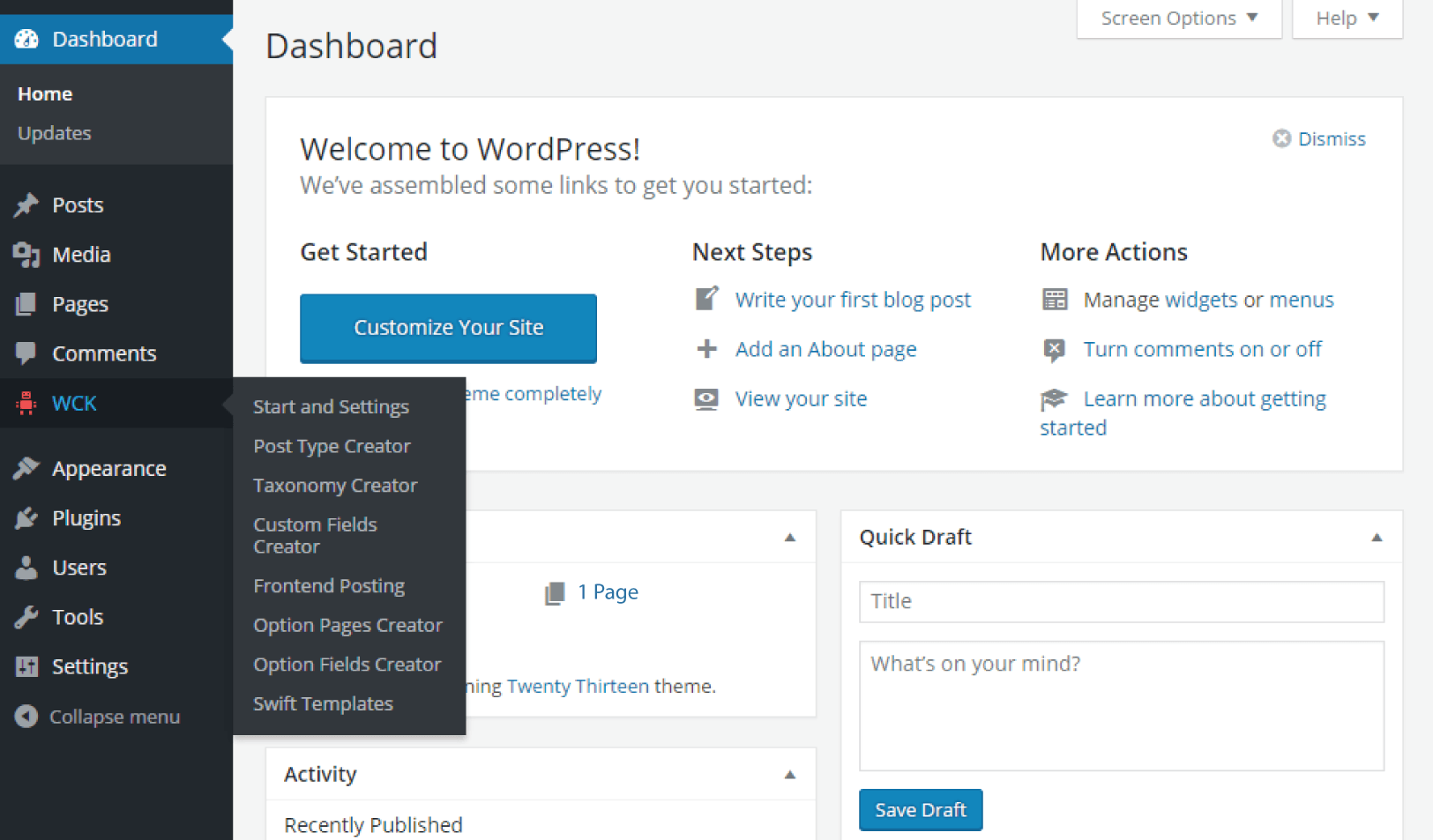Click the Collapse menu label

coord(115,717)
